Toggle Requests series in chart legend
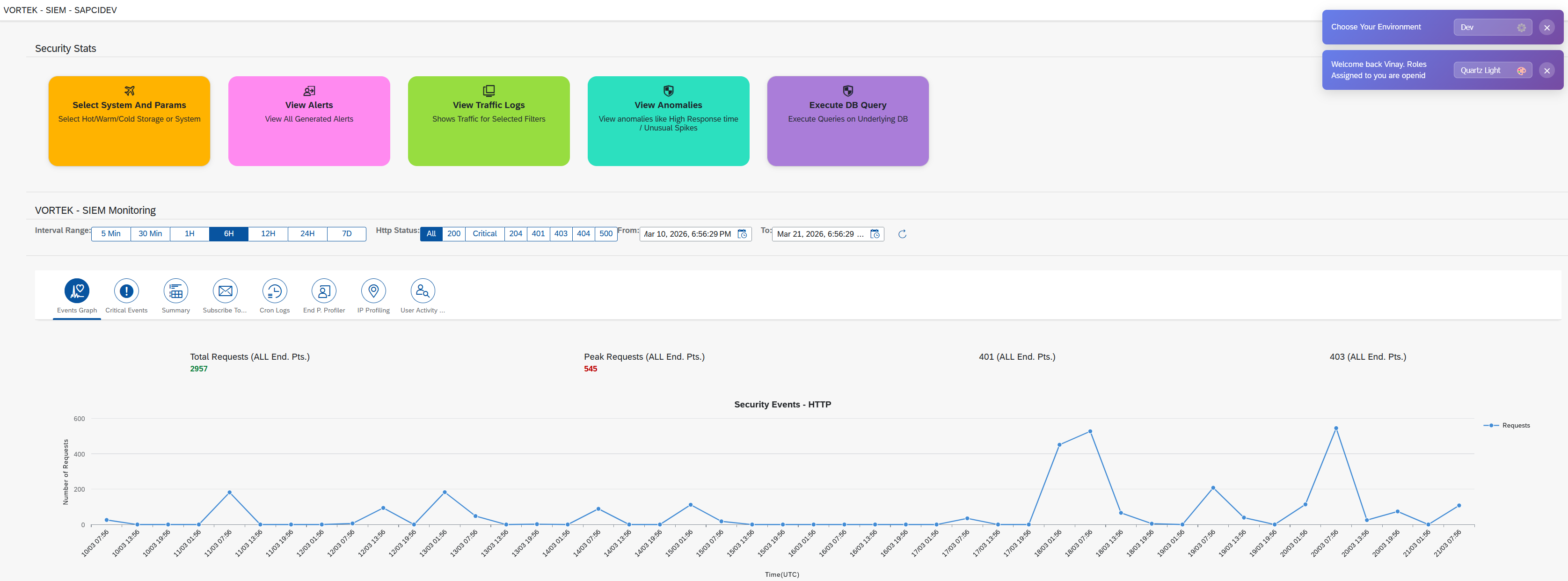Image resolution: width=1568 pixels, height=581 pixels. (x=1507, y=426)
